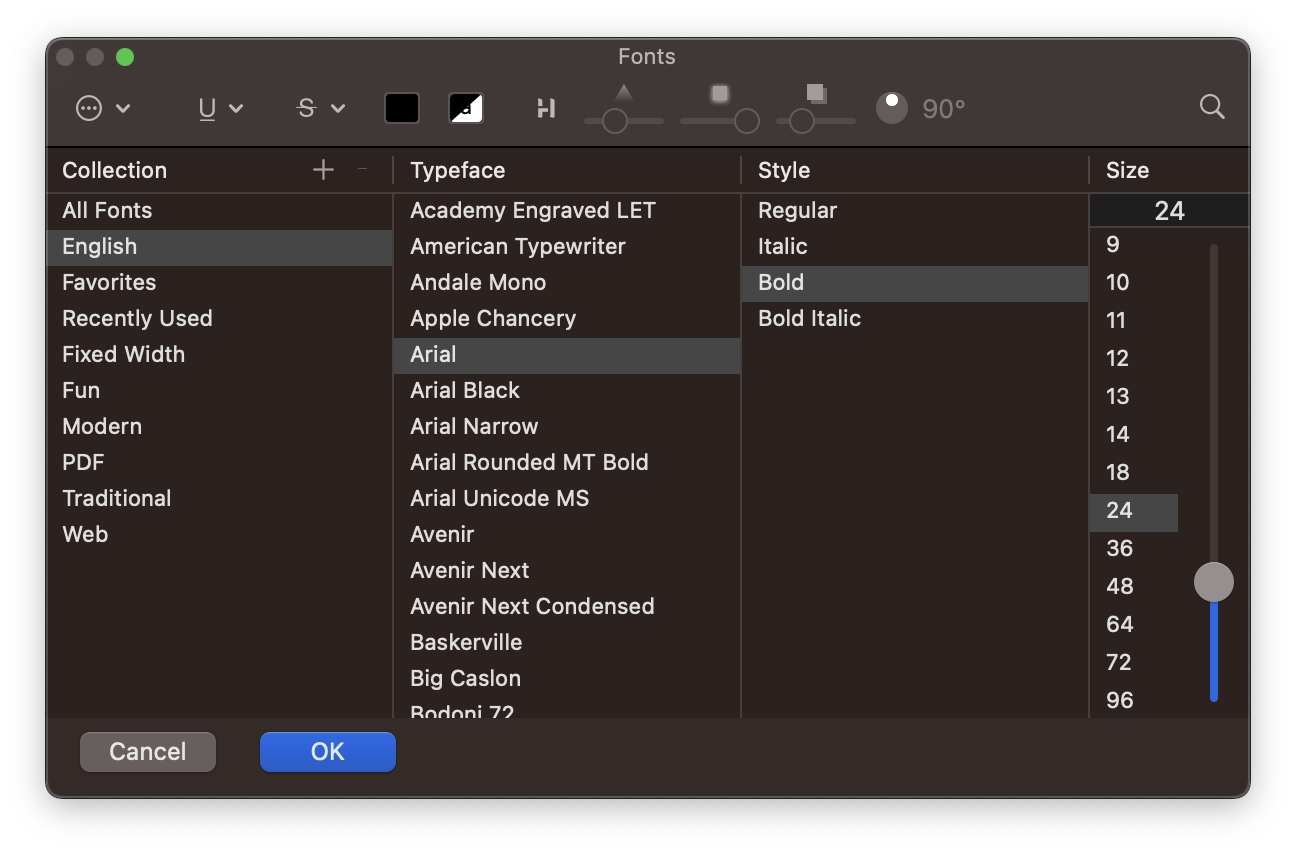Click the shadow angle wheel showing 90°
The height and width of the screenshot is (852, 1296).
[890, 107]
